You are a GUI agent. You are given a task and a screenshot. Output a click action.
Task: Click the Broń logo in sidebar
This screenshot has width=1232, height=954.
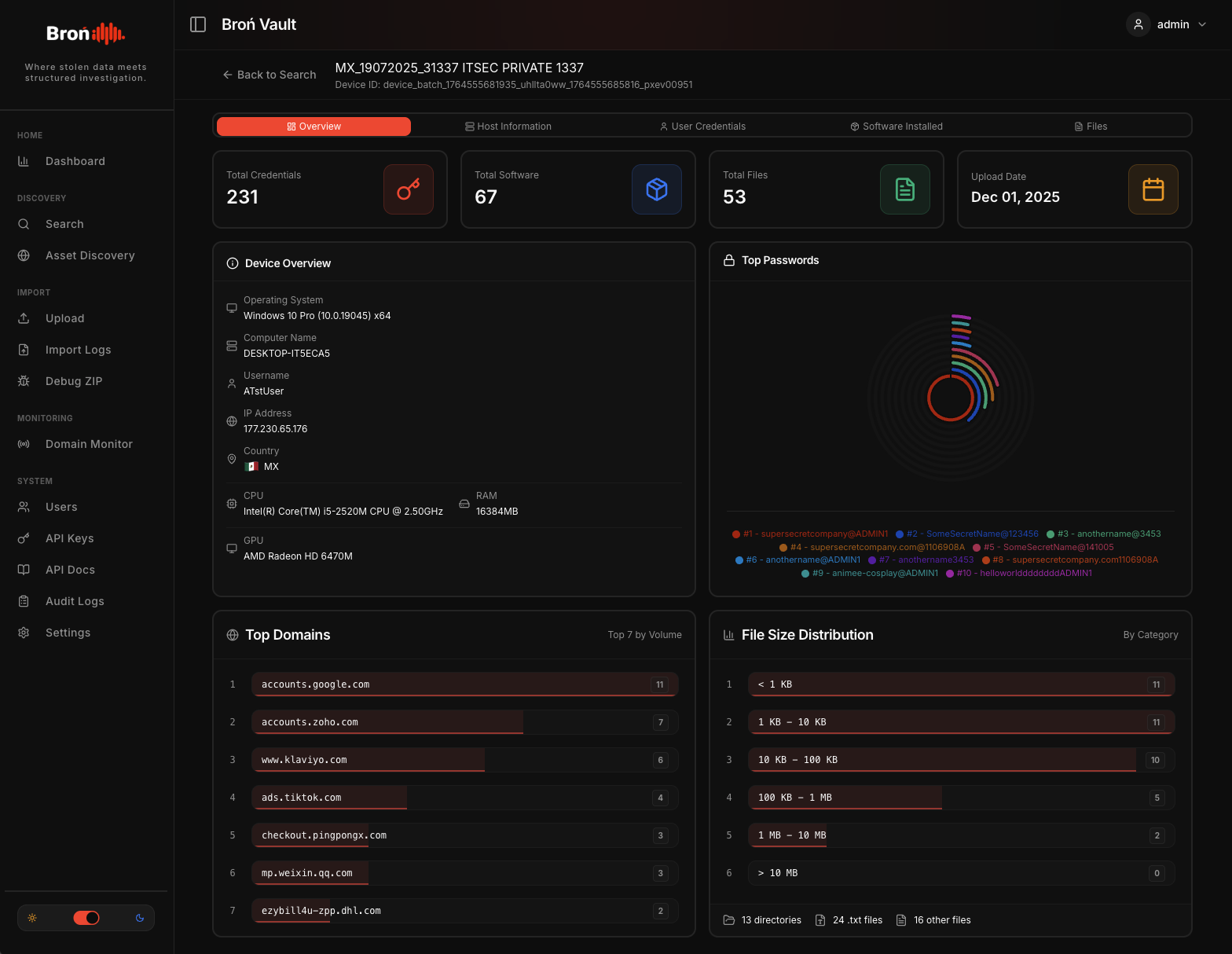click(86, 33)
